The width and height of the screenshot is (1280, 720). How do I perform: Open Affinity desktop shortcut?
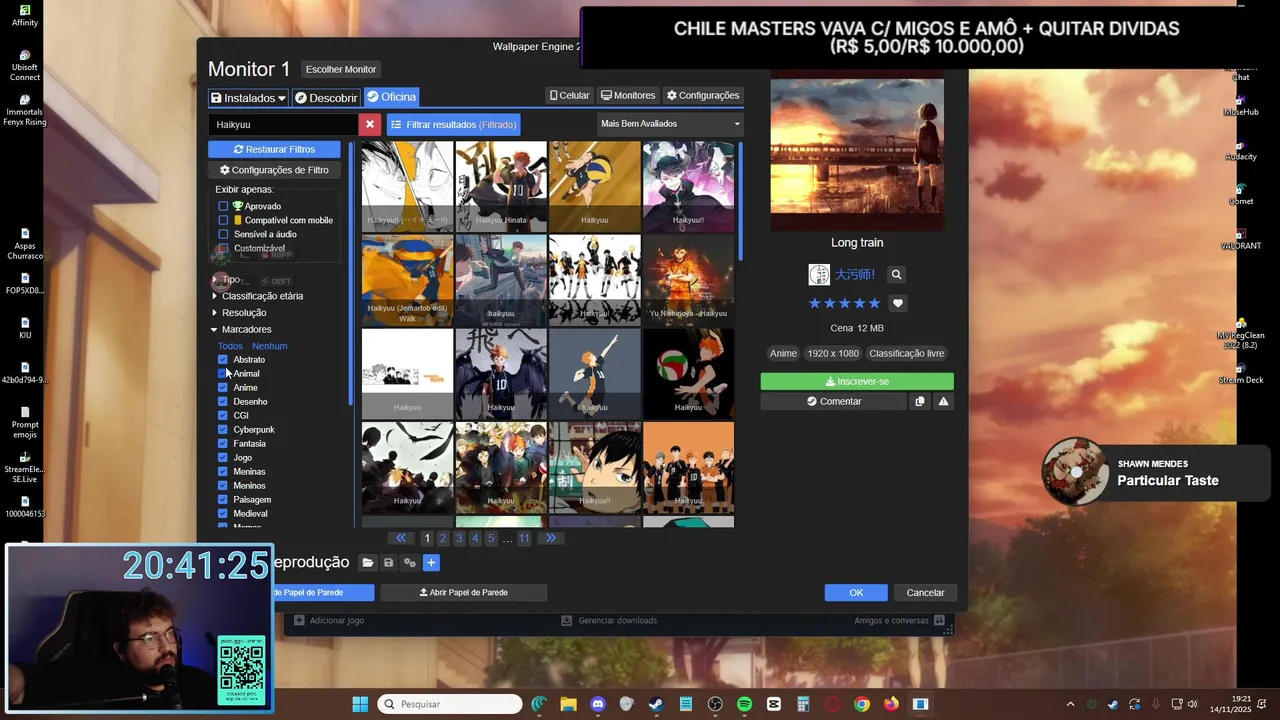(25, 14)
